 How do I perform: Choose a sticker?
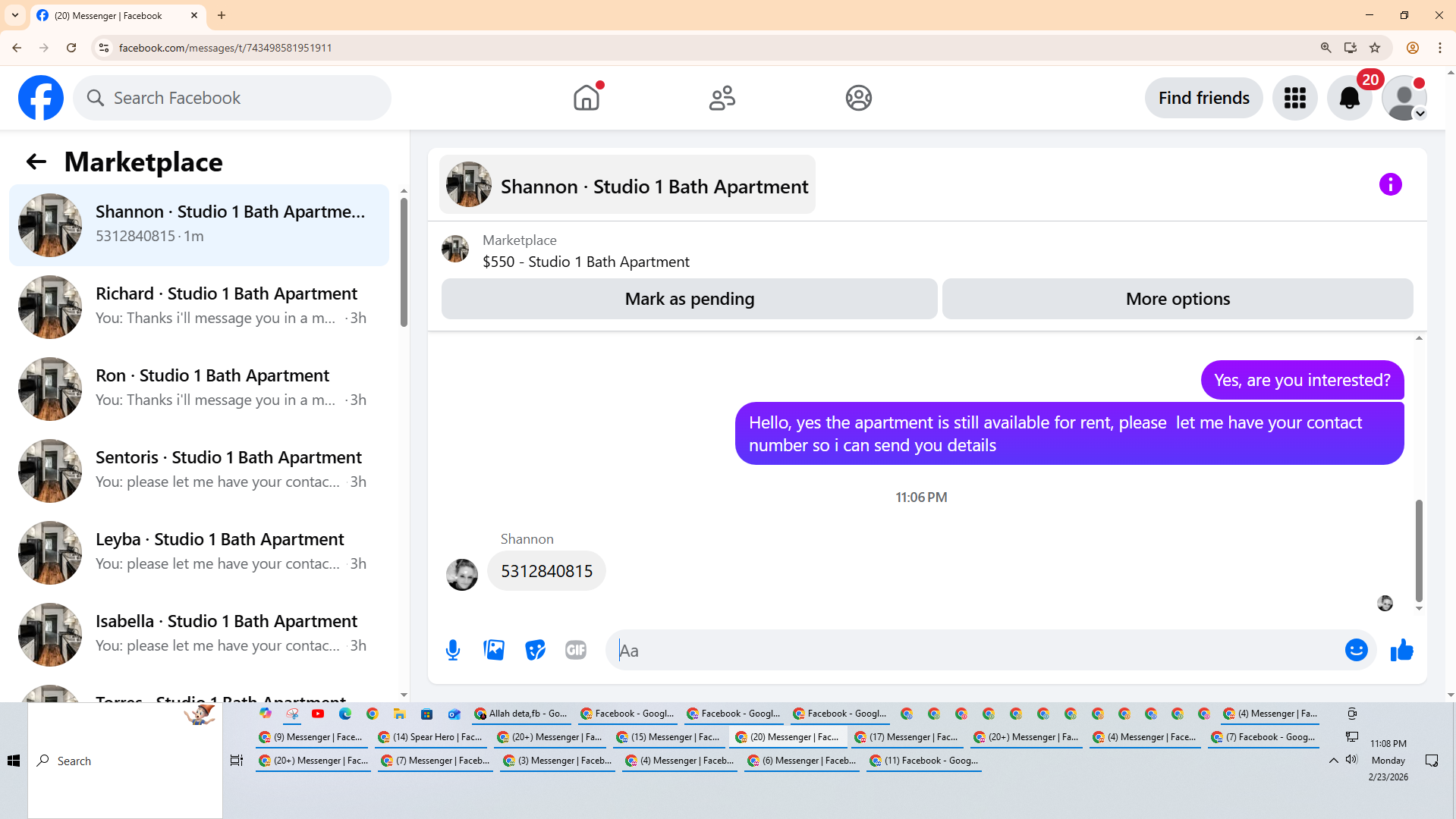(535, 650)
